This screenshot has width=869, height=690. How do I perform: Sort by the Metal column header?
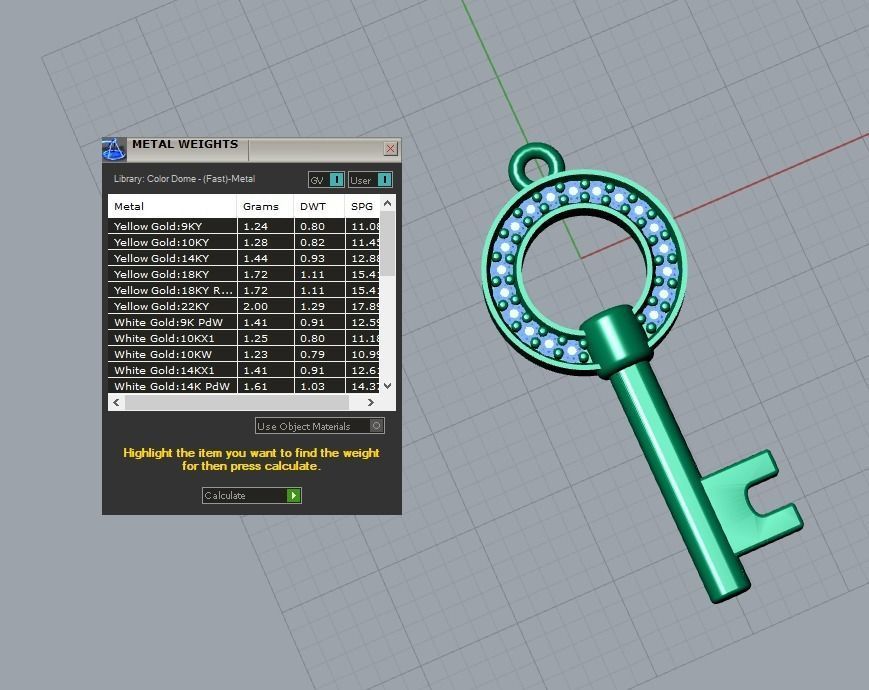point(172,206)
